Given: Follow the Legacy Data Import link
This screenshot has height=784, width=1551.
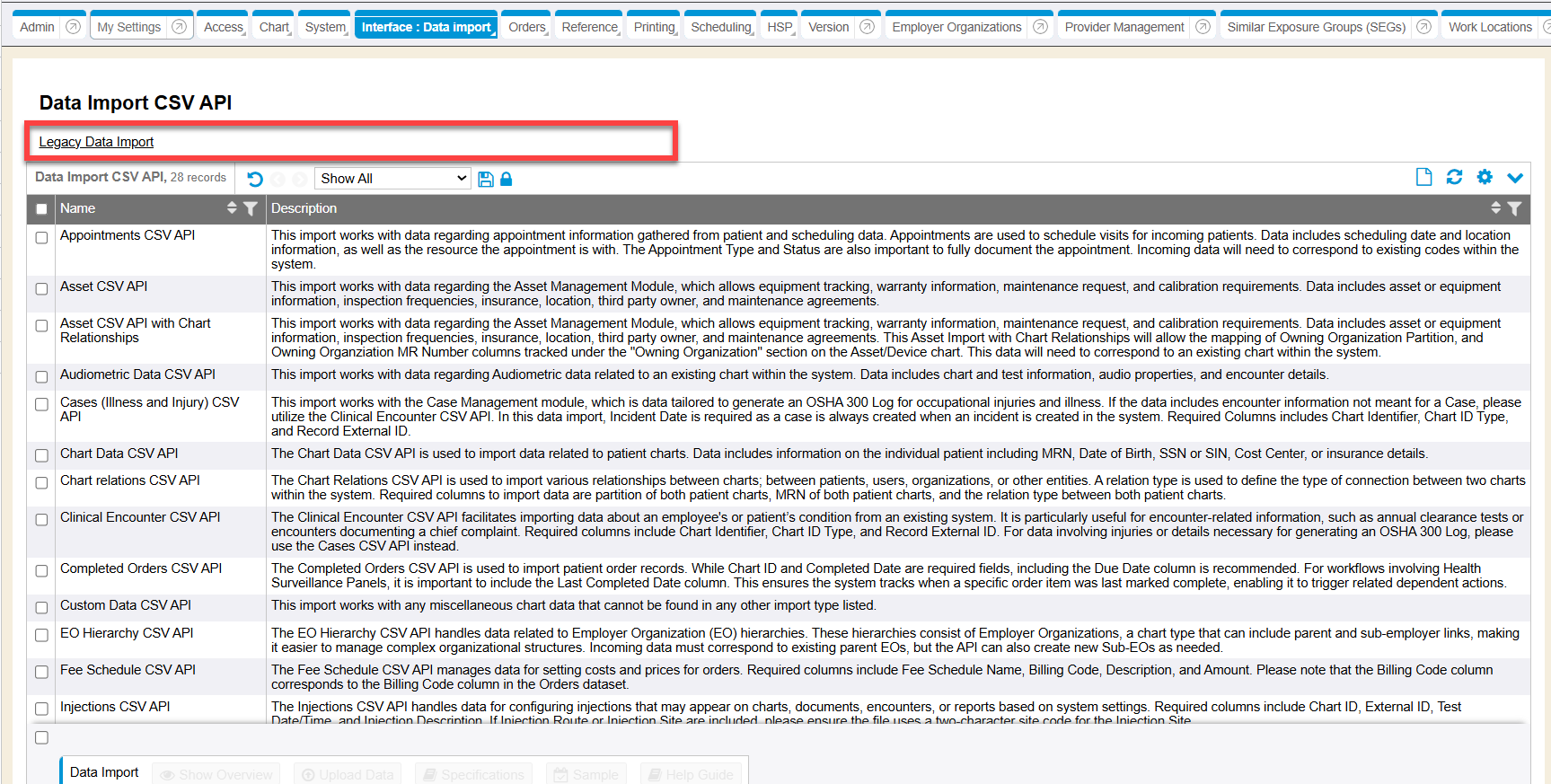Looking at the screenshot, I should 96,142.
